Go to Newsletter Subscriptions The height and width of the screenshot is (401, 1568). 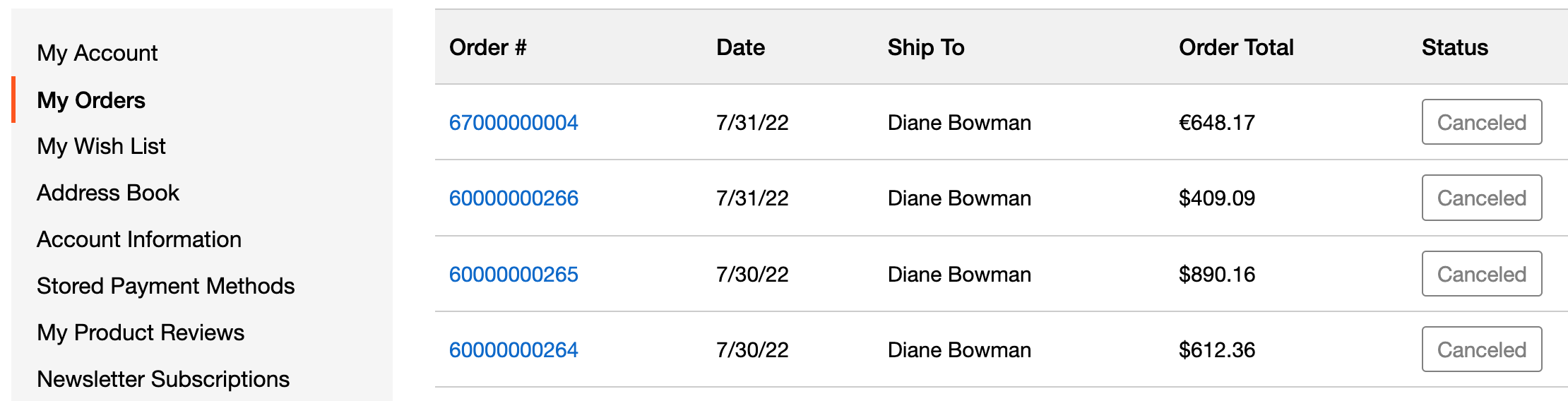[163, 379]
